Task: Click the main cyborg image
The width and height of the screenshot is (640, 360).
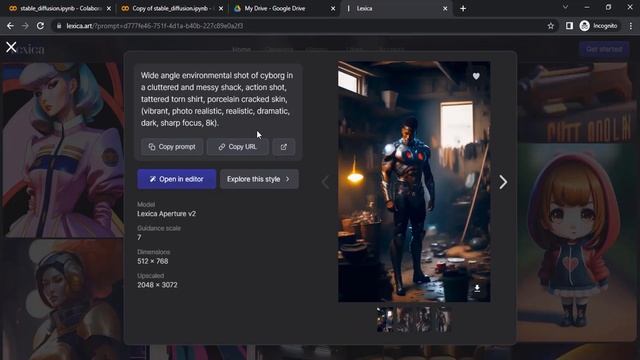Action: point(414,182)
